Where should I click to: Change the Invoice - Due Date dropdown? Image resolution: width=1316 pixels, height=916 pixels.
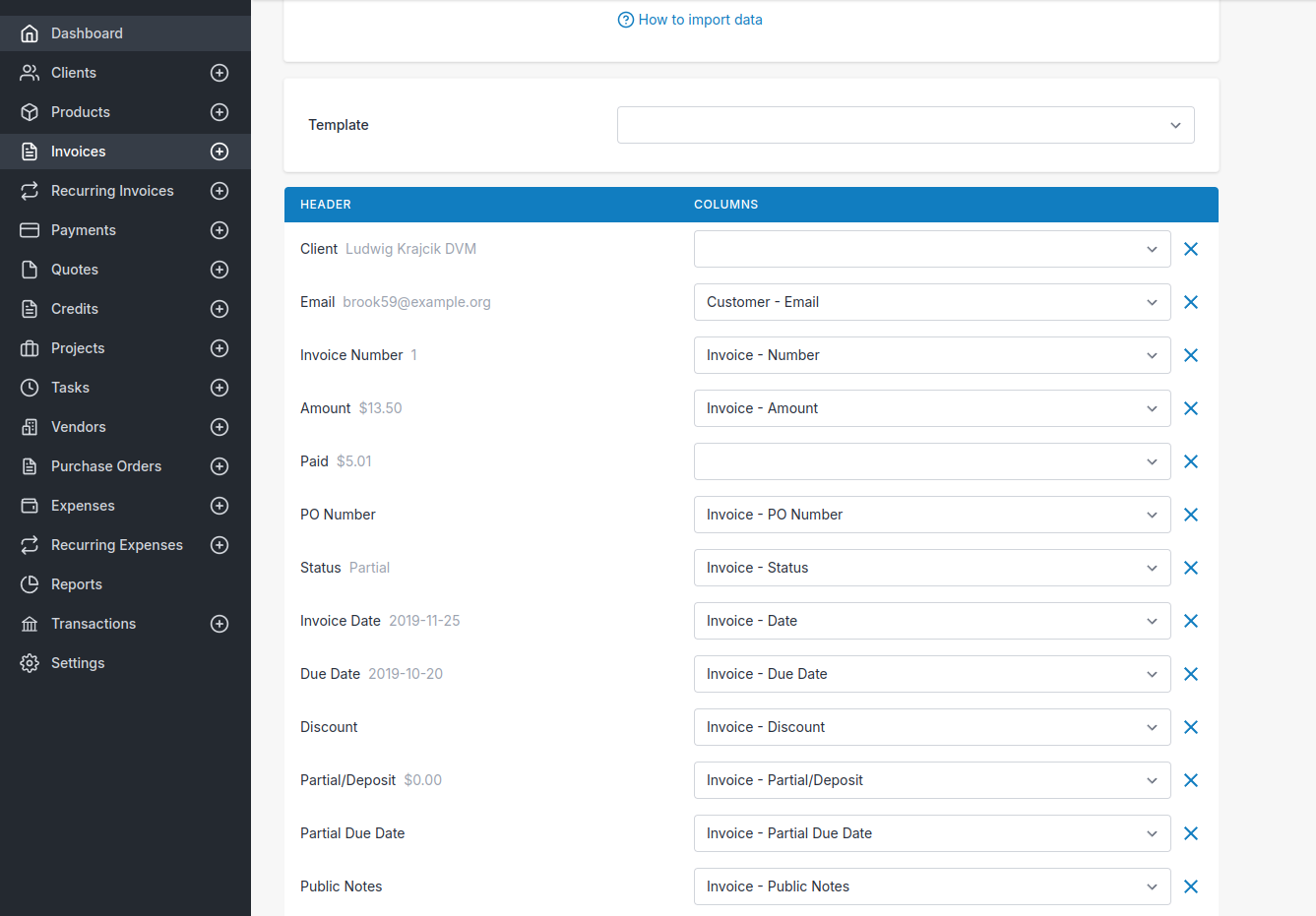931,674
